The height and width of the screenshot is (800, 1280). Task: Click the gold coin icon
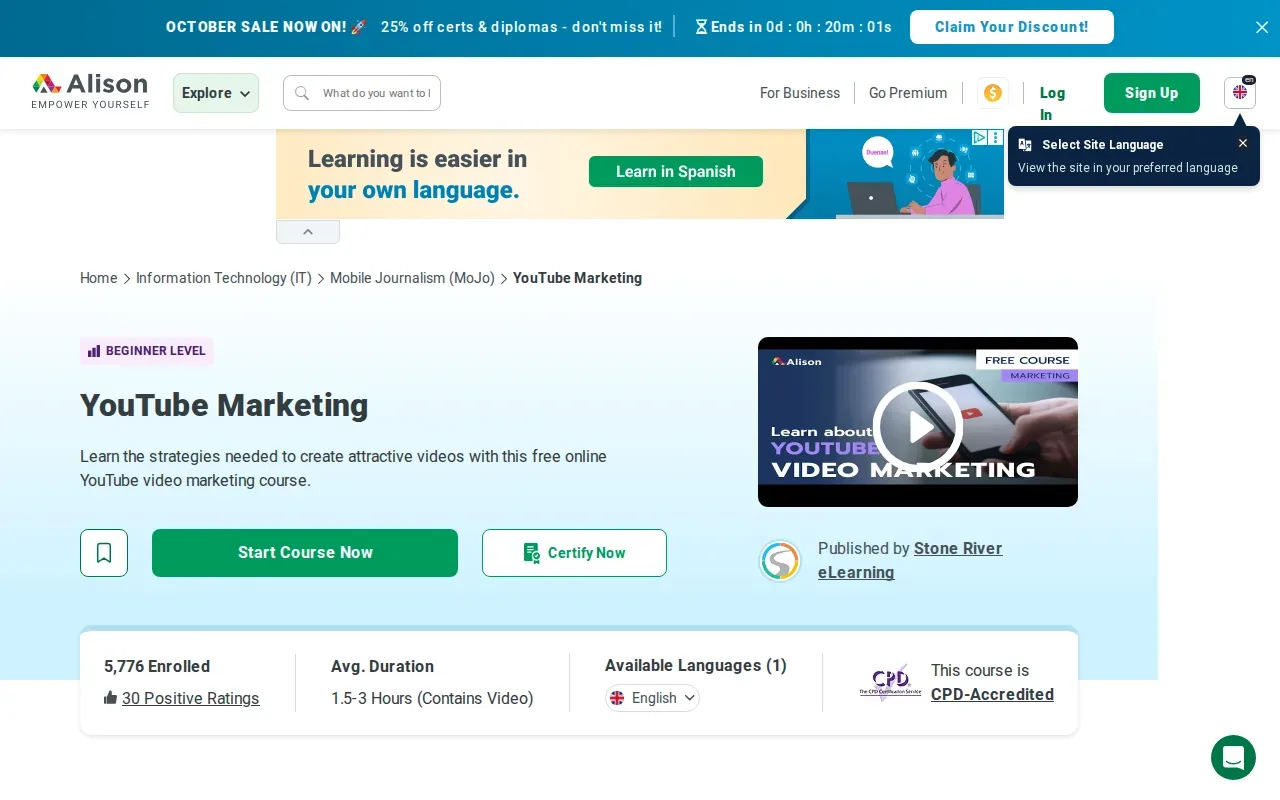tap(993, 93)
